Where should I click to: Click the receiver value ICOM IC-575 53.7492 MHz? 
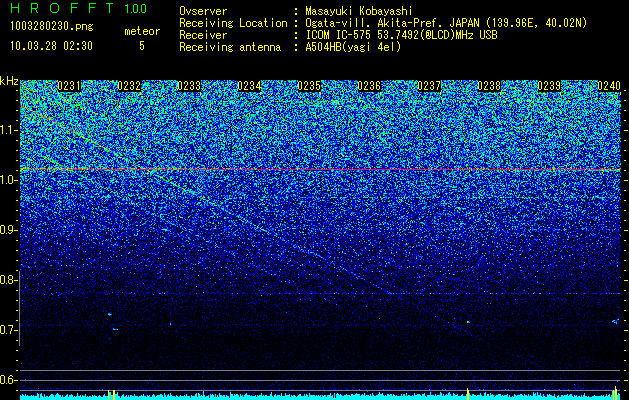coord(401,35)
